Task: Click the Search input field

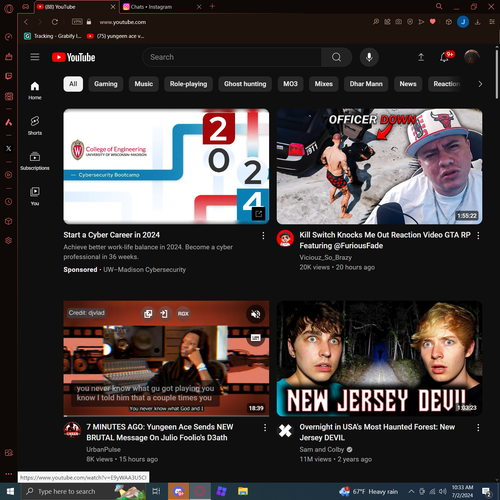Action: click(233, 57)
